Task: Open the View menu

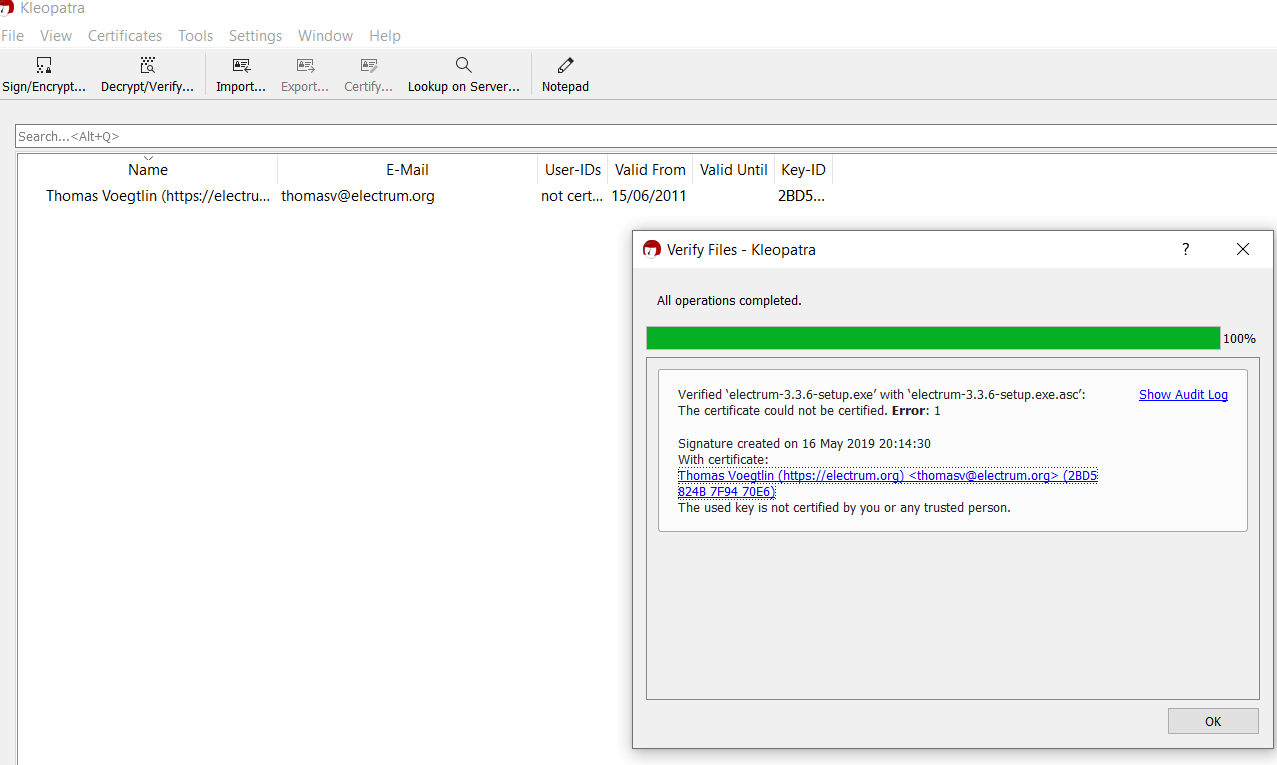Action: coord(56,35)
